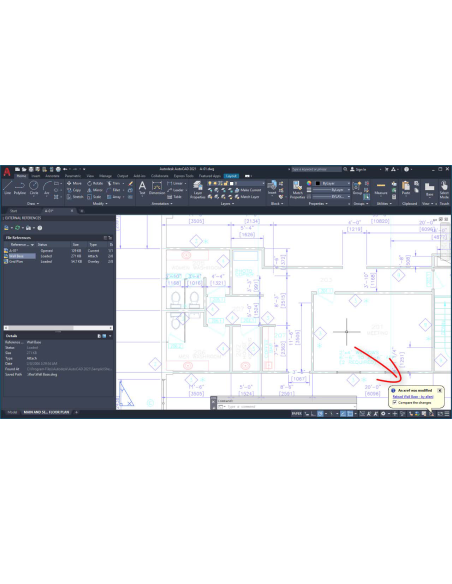452x584 pixels.
Task: Choose the Move modify tool
Action: [x=74, y=183]
